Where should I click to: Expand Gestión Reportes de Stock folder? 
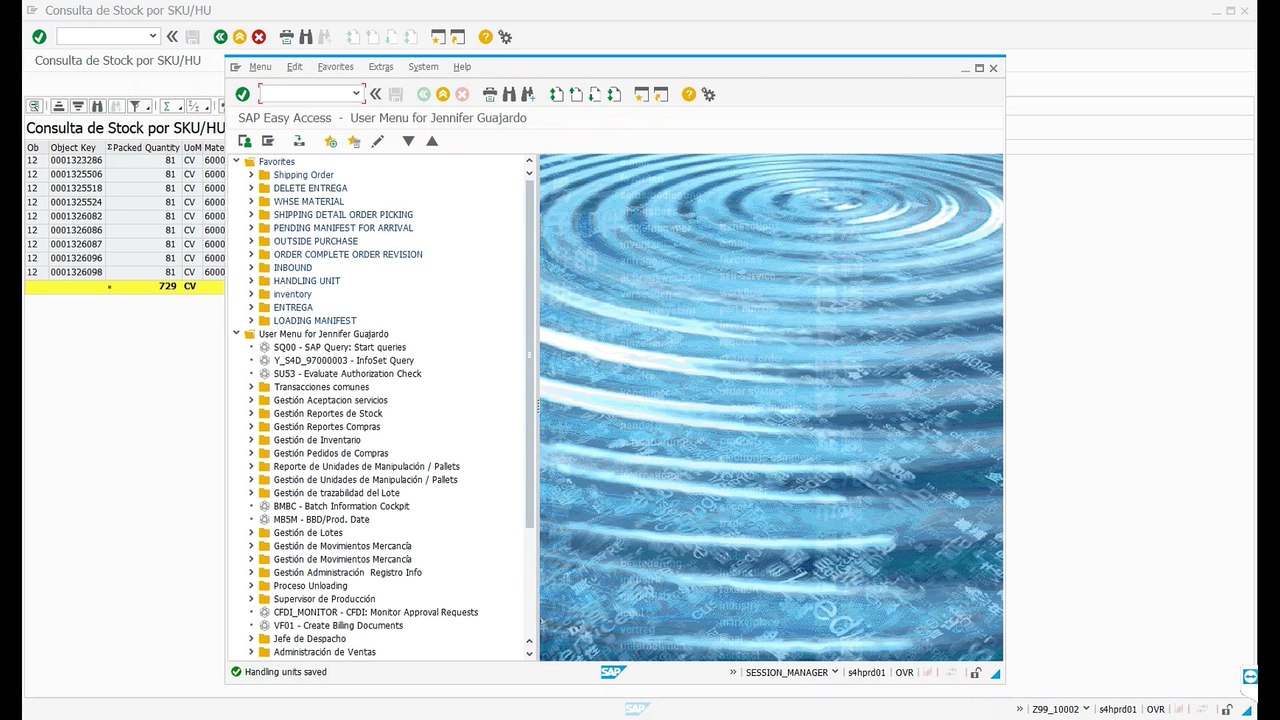[x=251, y=413]
